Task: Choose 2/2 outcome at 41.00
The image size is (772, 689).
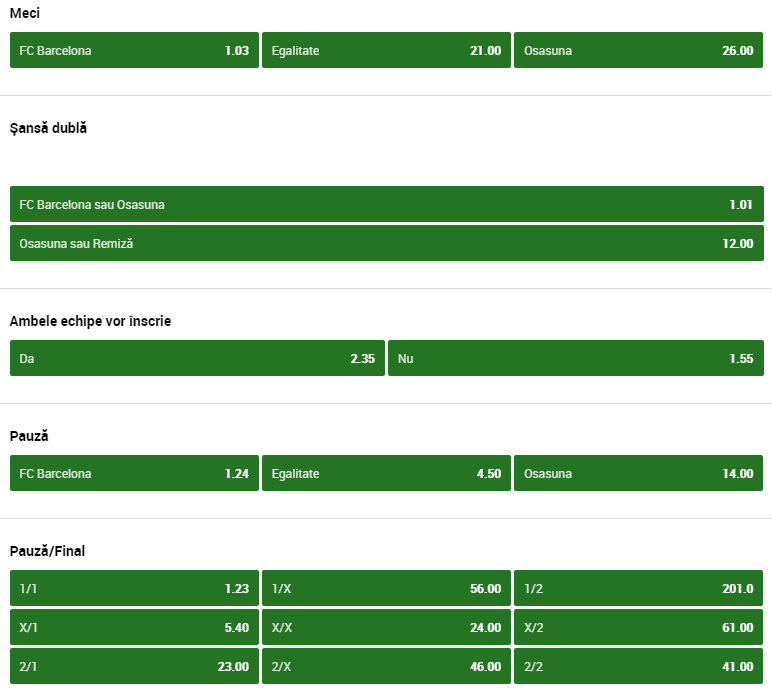Action: (638, 666)
